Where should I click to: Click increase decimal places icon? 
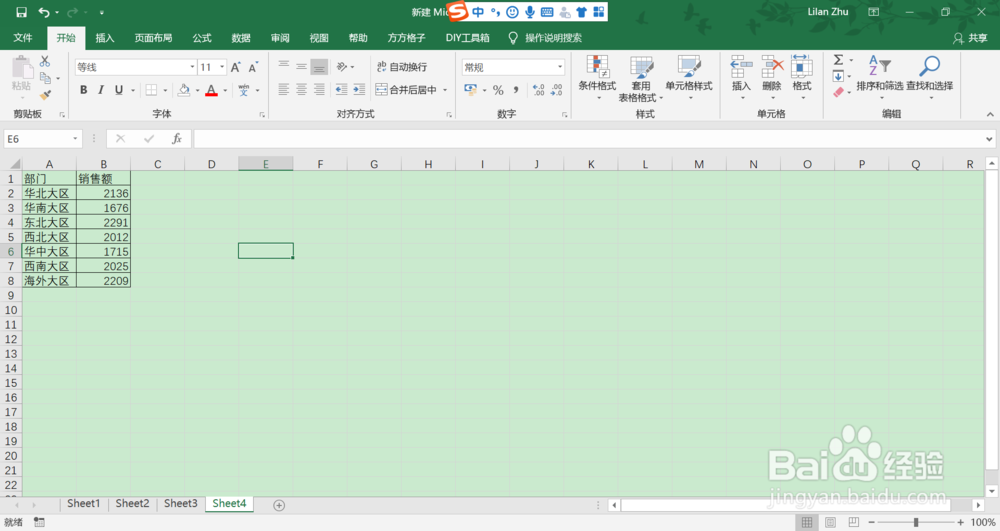coord(538,90)
